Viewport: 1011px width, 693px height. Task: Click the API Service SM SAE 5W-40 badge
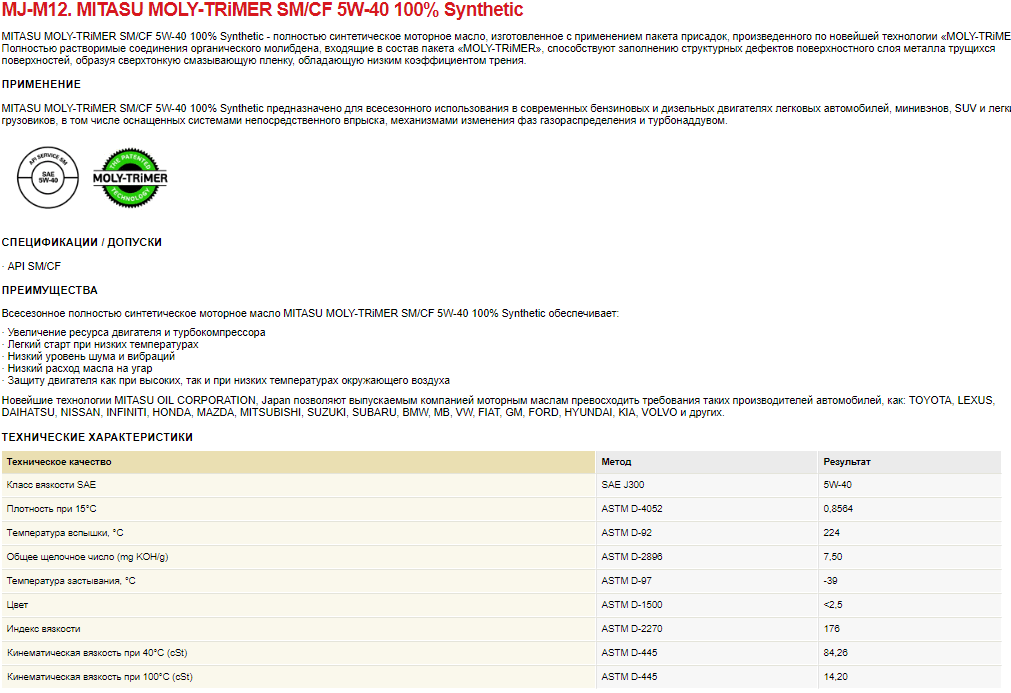pos(48,176)
